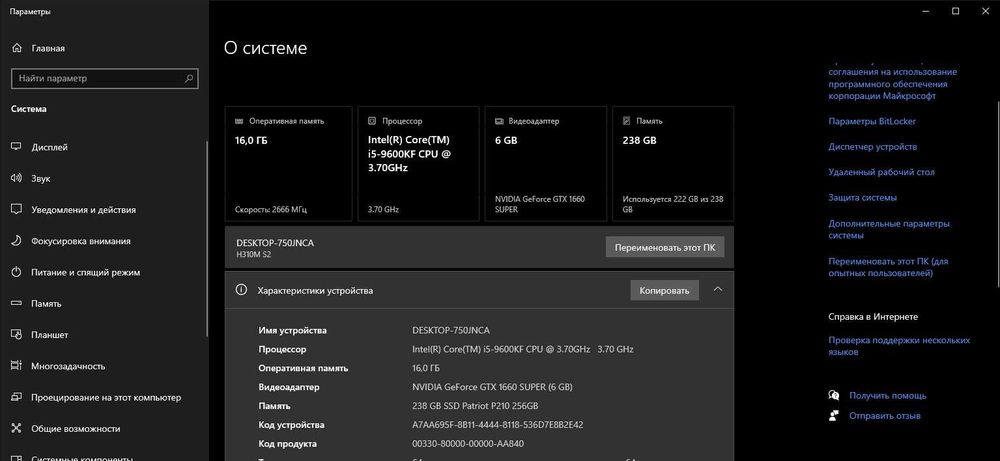Image resolution: width=1000 pixels, height=461 pixels.
Task: Click the Дисплей monitor icon
Action: click(17, 147)
